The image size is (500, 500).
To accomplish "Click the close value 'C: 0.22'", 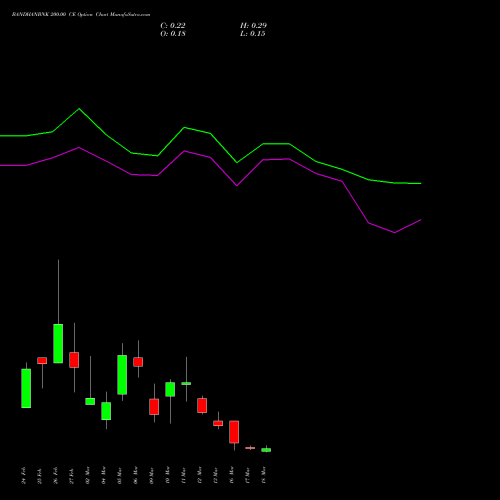I will (x=173, y=26).
